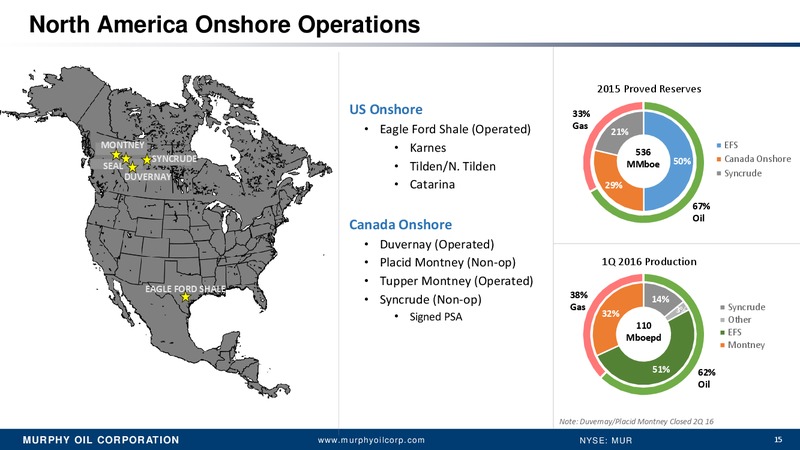Image resolution: width=800 pixels, height=450 pixels.
Task: Click the 536 MMboe center label
Action: [643, 158]
